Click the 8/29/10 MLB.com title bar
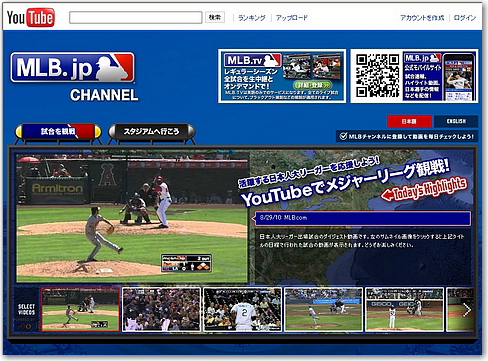Viewport: 488px width, 361px height. (x=362, y=218)
